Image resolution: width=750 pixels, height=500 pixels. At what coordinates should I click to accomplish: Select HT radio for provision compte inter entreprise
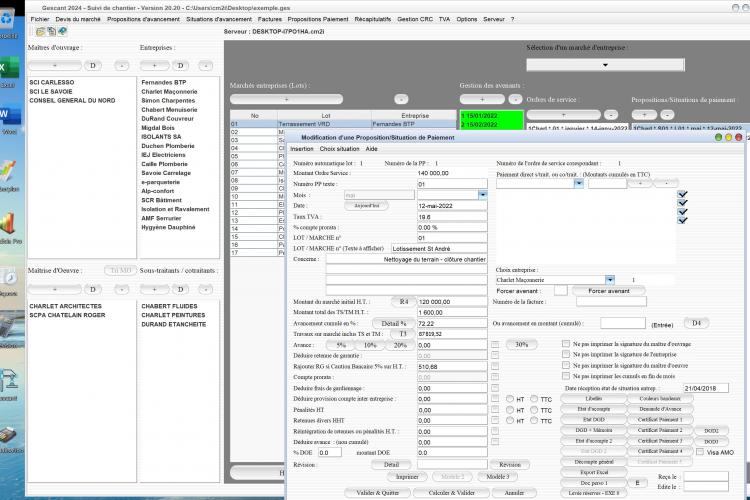coord(510,399)
